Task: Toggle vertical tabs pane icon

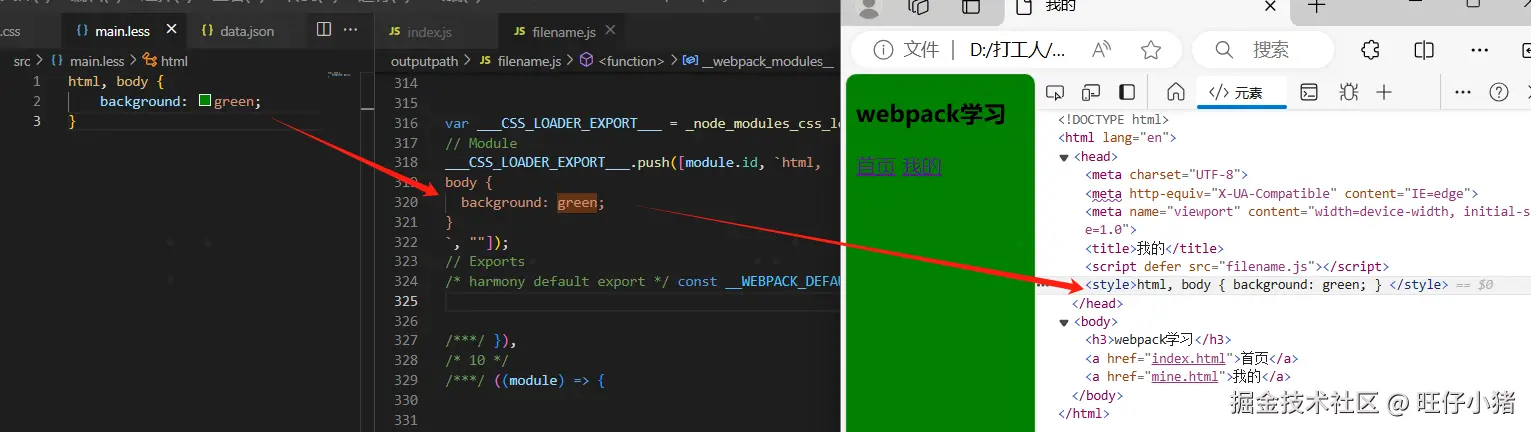Action: coord(971,7)
